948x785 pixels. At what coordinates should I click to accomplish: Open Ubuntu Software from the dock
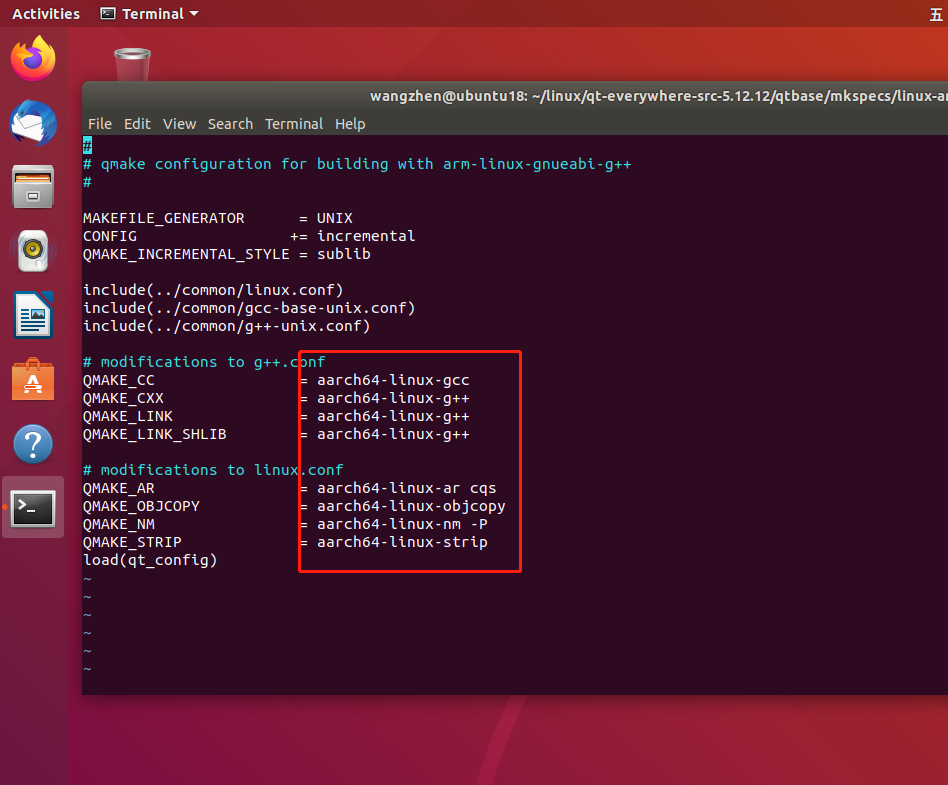coord(32,379)
